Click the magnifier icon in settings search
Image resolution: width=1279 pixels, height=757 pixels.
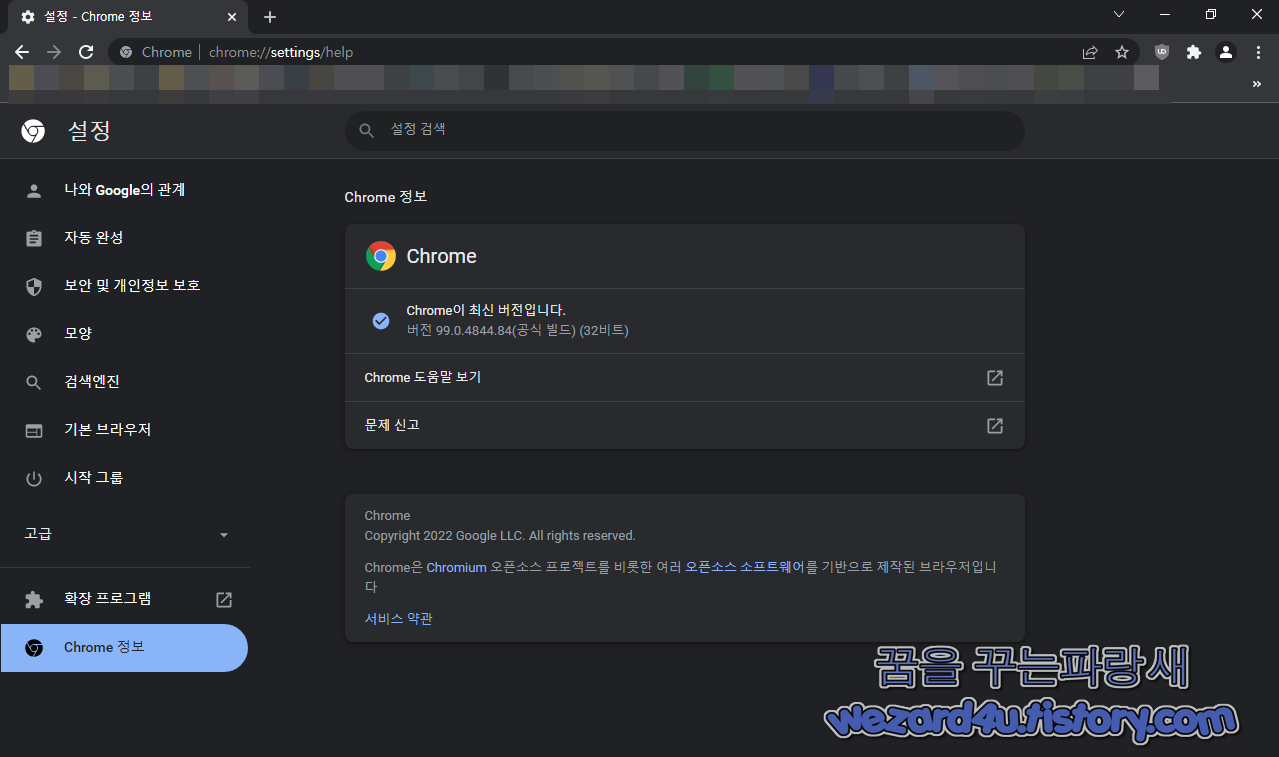366,130
